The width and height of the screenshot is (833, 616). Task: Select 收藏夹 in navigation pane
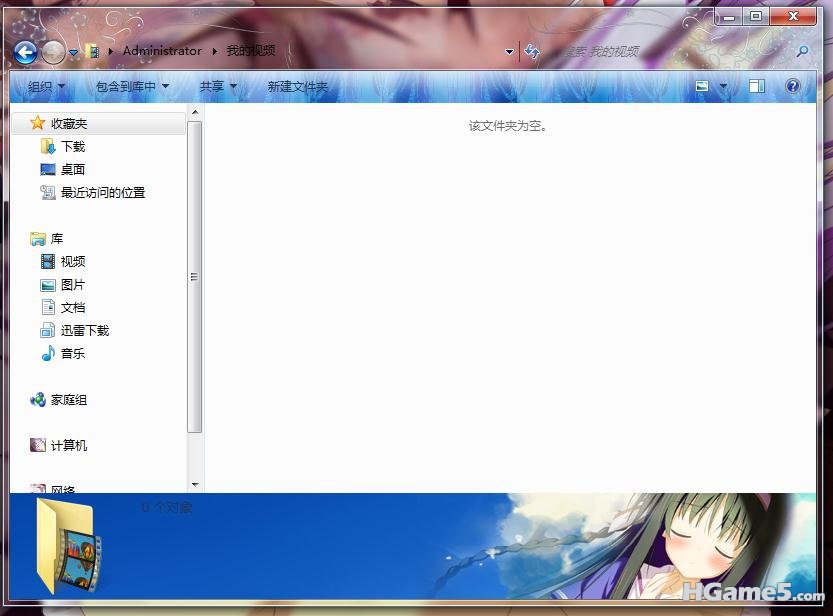tap(99, 123)
